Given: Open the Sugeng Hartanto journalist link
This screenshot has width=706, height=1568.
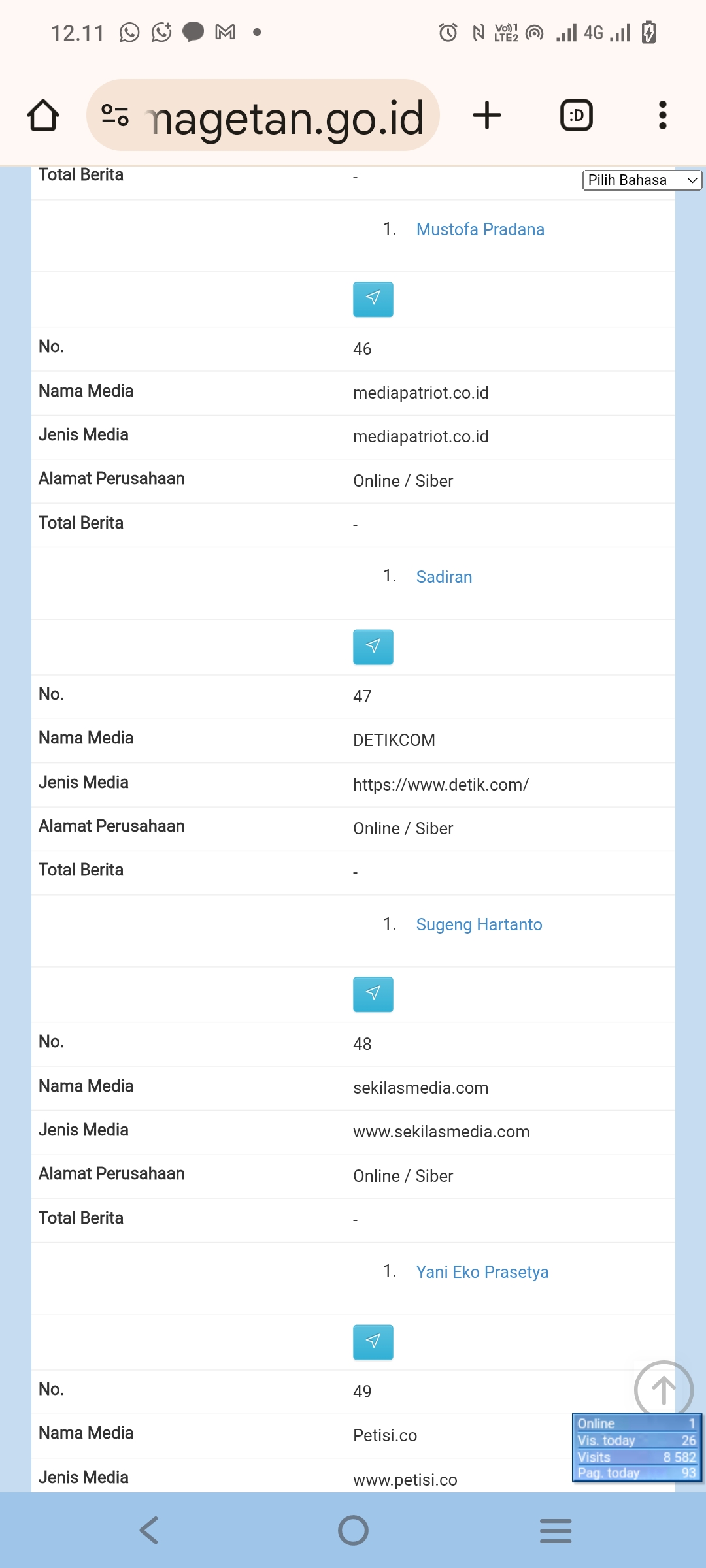Looking at the screenshot, I should [x=479, y=924].
